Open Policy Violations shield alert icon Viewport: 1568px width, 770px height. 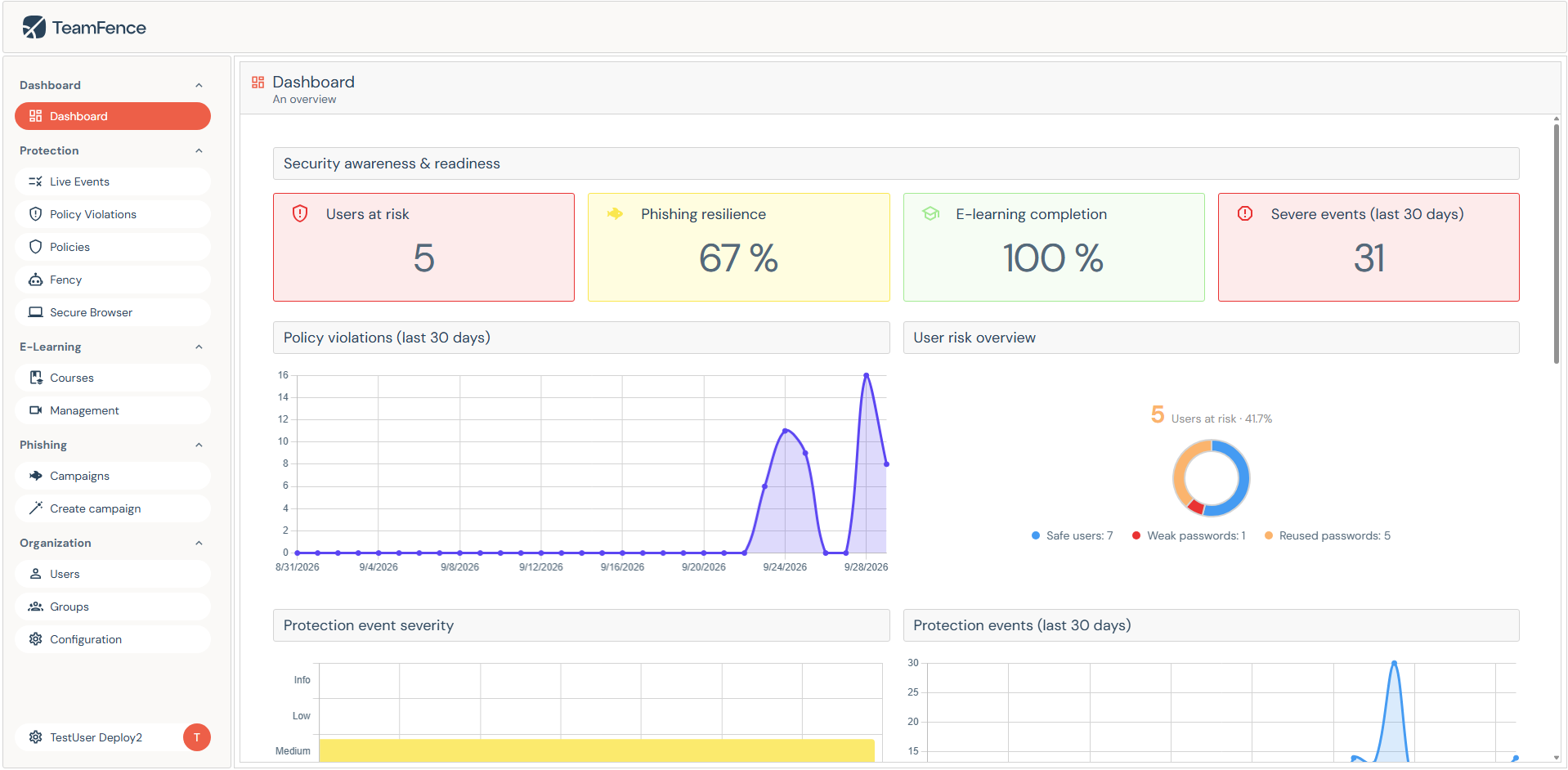[x=35, y=214]
